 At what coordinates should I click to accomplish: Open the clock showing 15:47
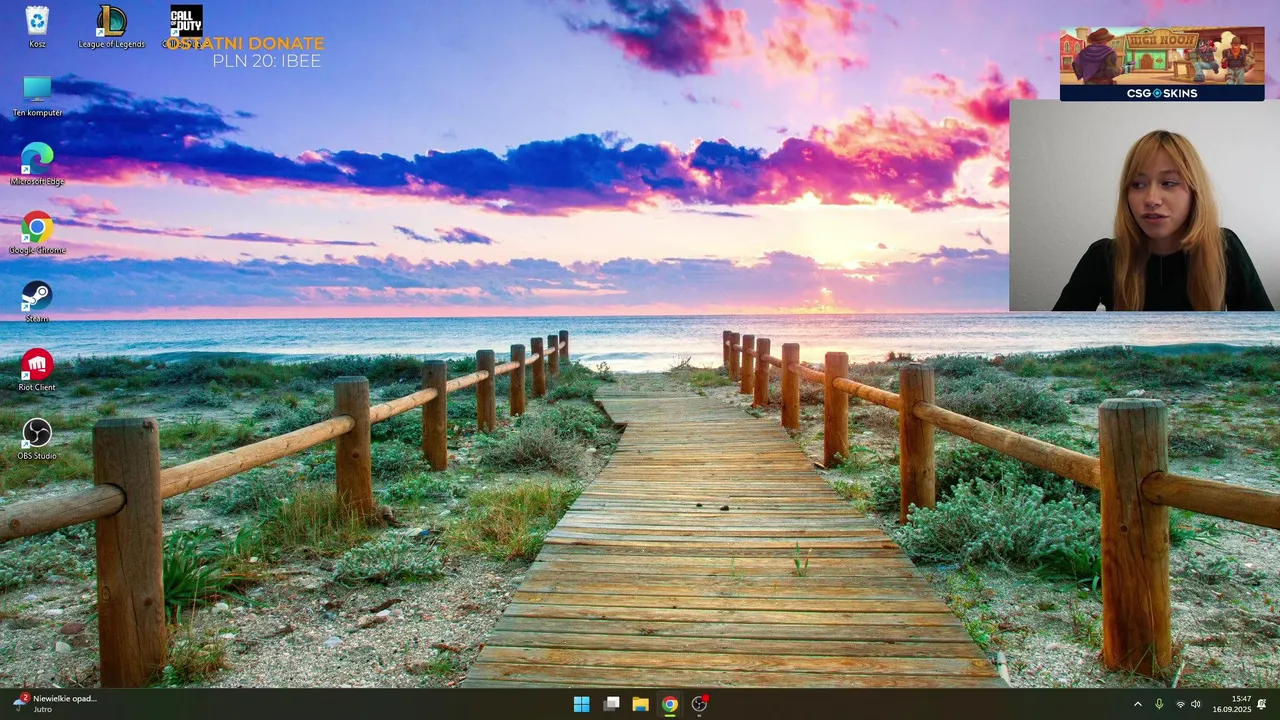click(x=1232, y=704)
